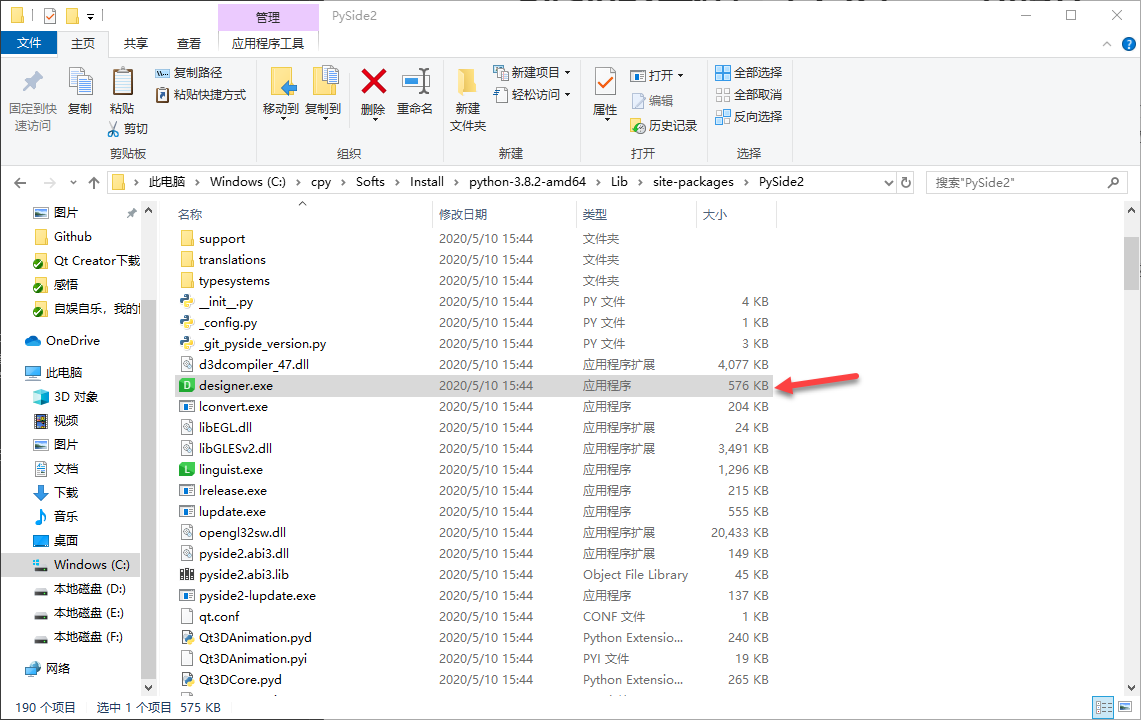Open the Copy to (复制到) dropdown

324,119
